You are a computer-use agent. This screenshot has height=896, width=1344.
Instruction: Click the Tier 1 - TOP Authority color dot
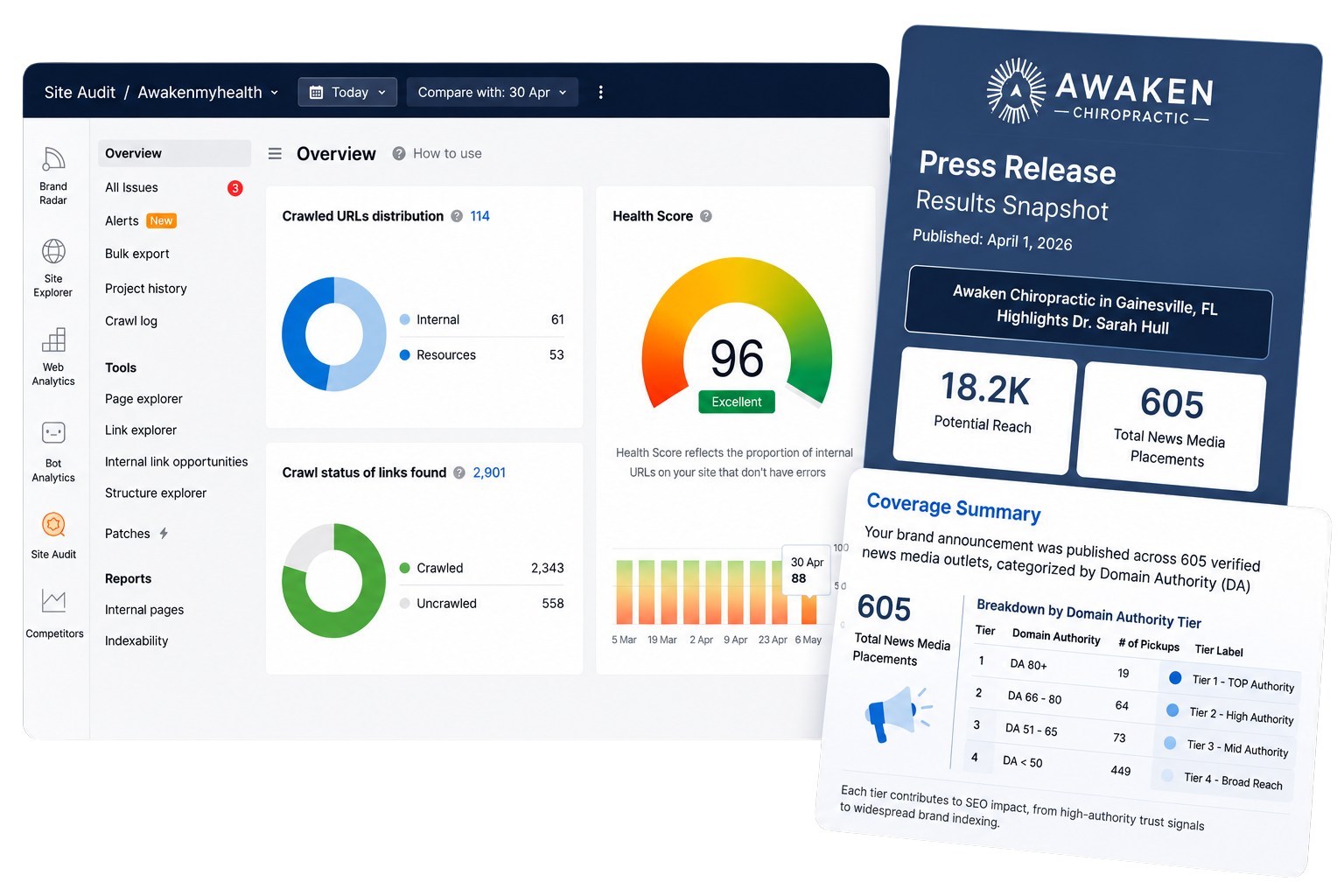pos(1175,677)
